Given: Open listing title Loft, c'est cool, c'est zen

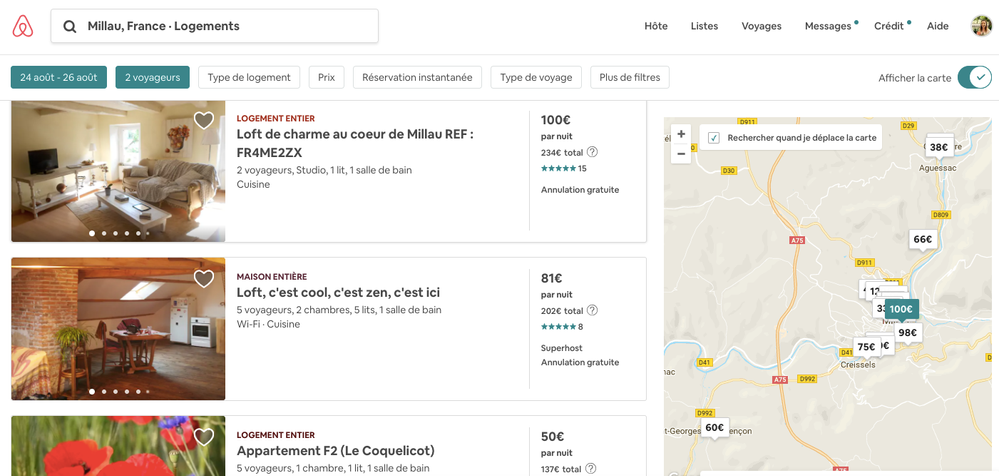Looking at the screenshot, I should tap(338, 293).
